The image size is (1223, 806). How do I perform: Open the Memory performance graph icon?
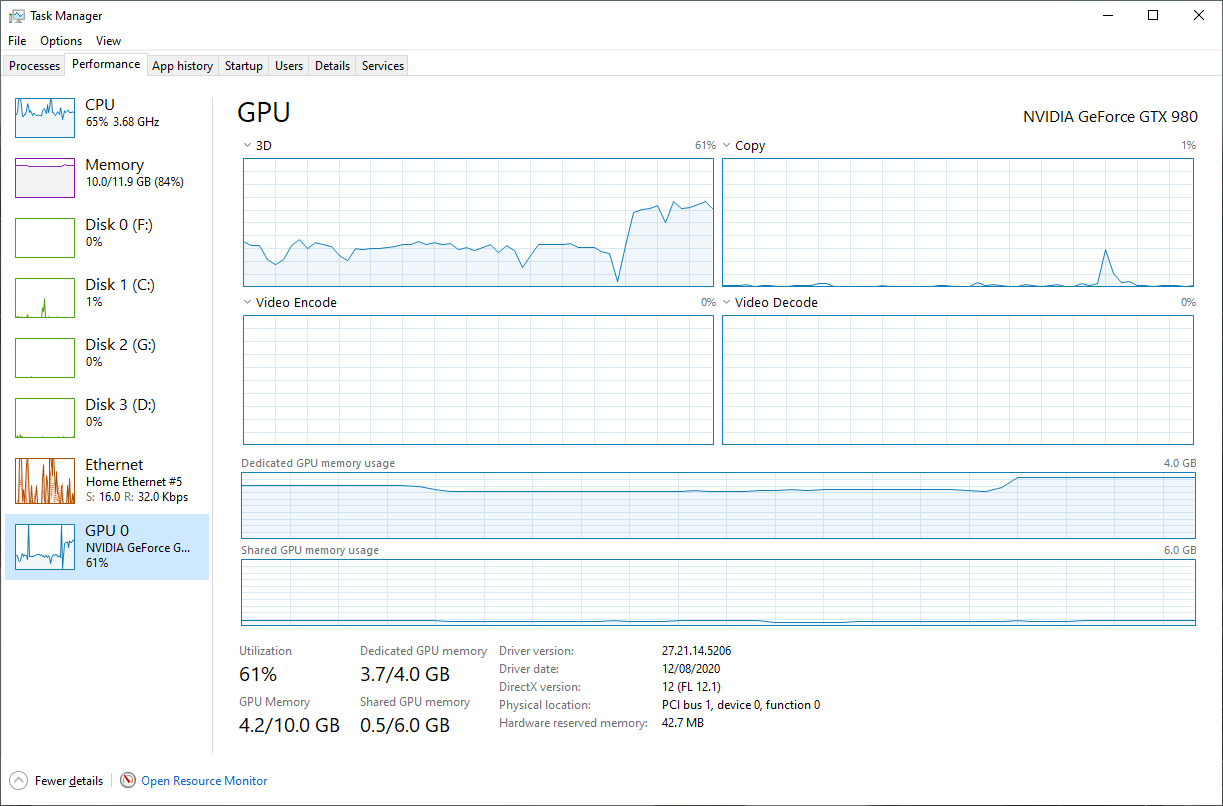coord(45,178)
